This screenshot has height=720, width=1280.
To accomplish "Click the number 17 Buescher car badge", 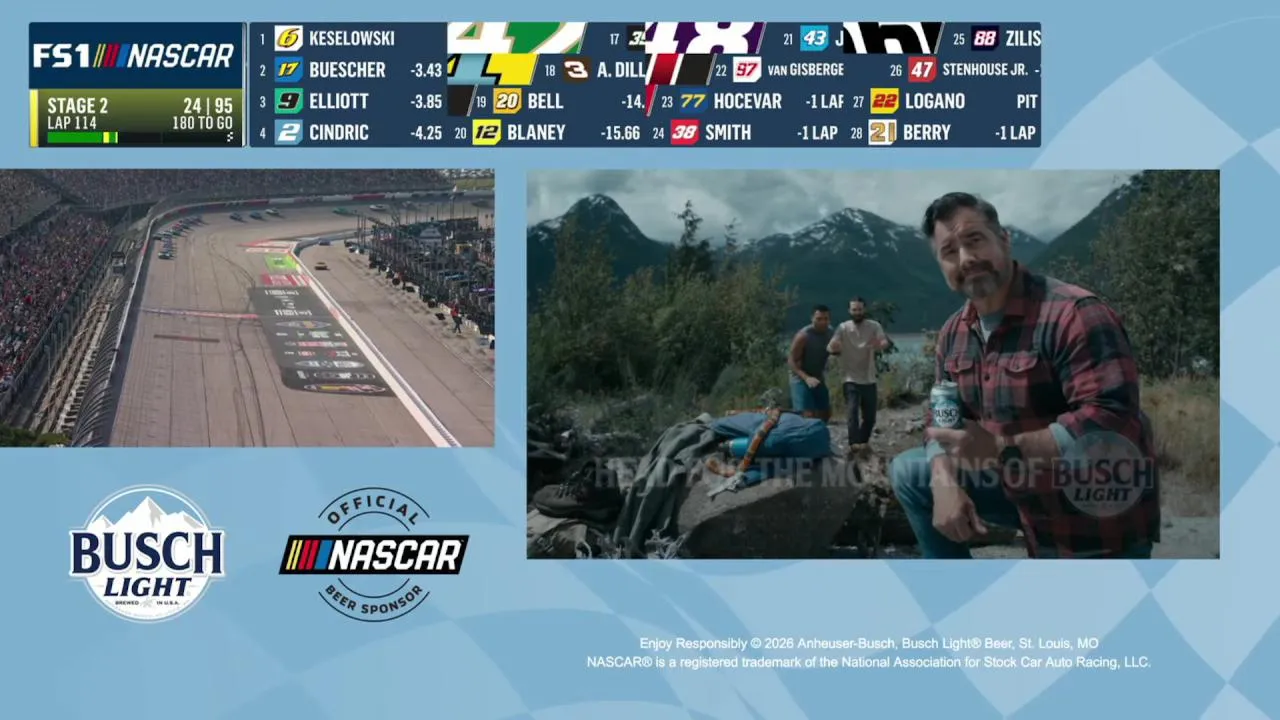I will 289,69.
